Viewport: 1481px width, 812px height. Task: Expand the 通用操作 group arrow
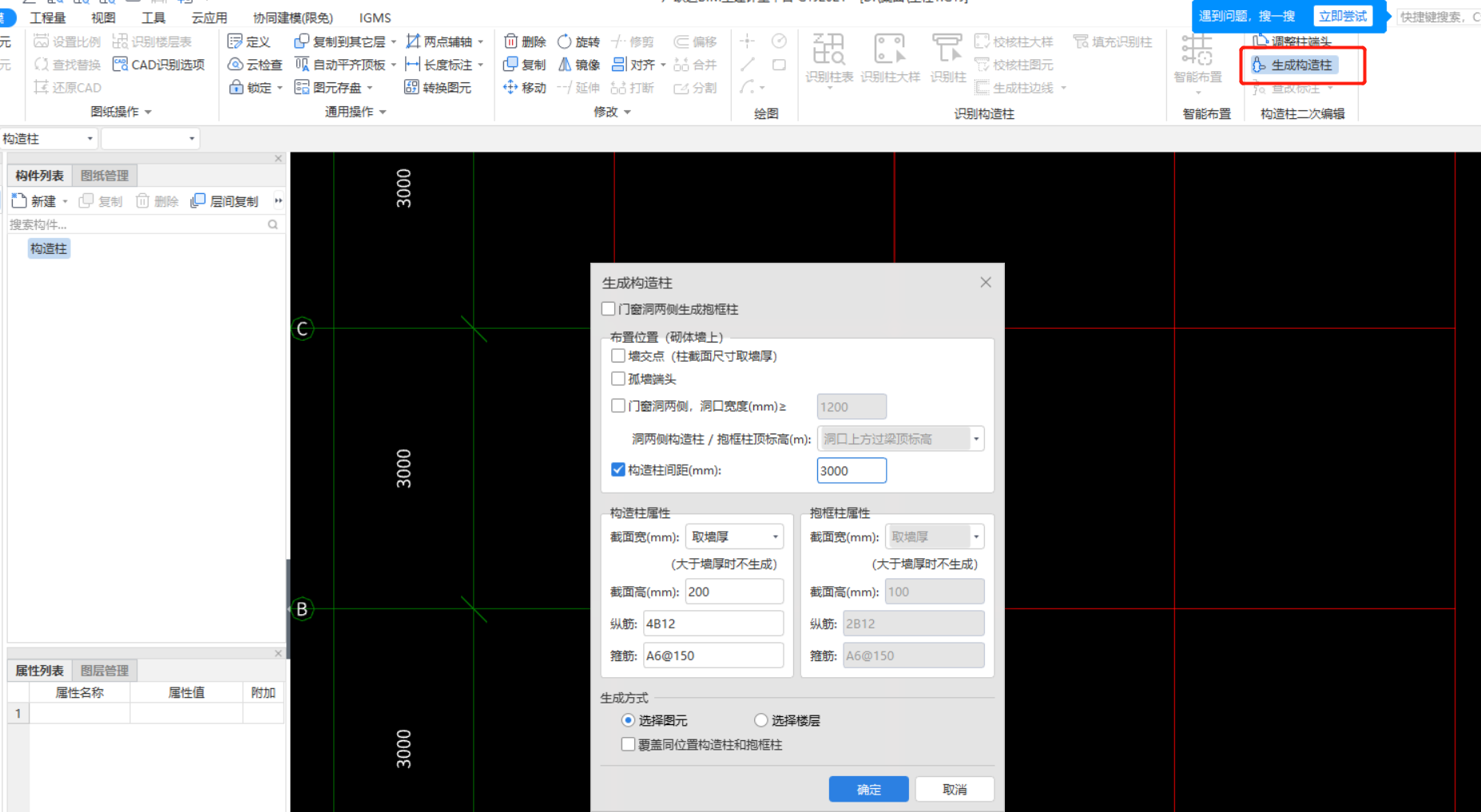(383, 113)
